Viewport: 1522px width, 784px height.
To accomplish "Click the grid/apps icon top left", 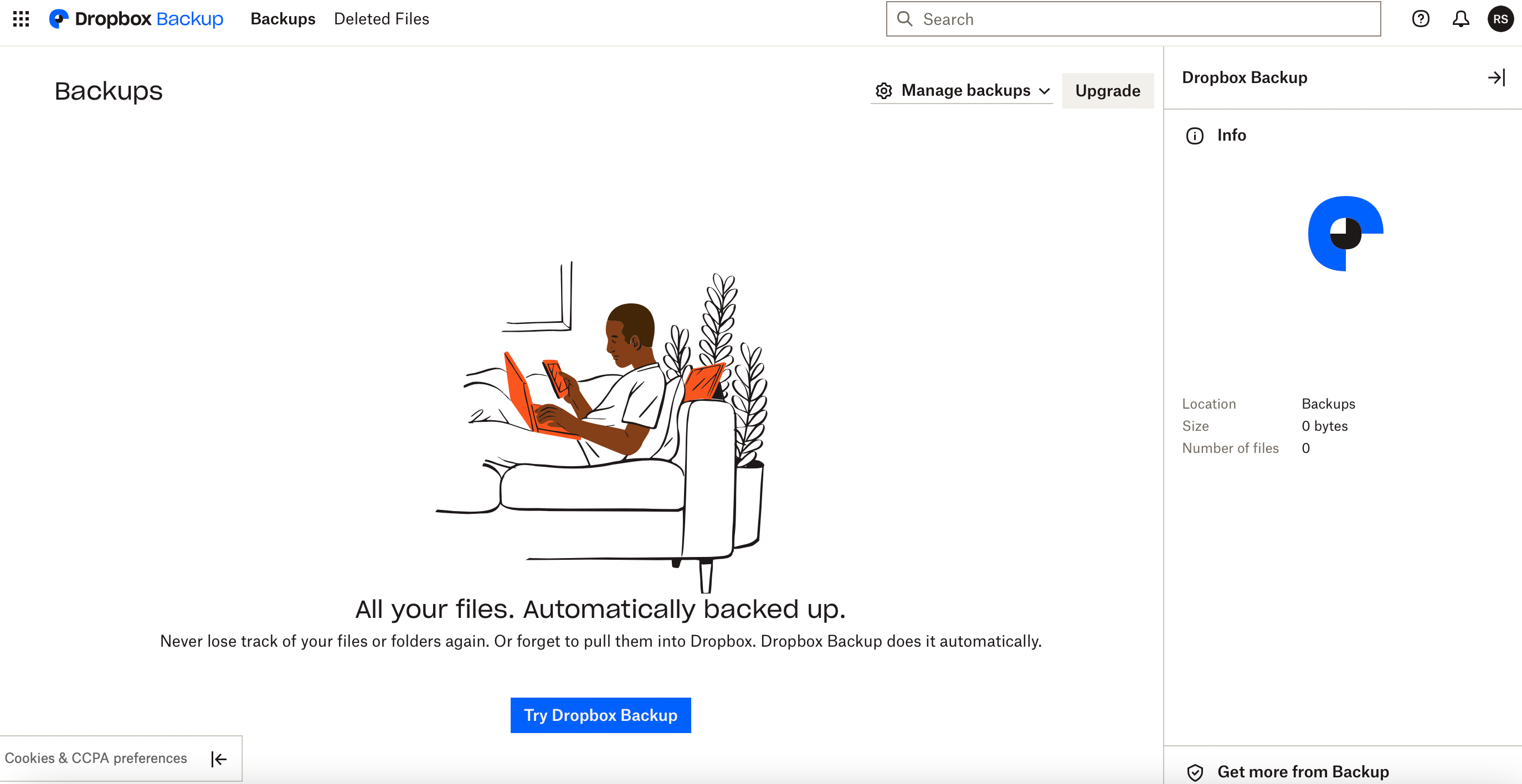I will (20, 19).
